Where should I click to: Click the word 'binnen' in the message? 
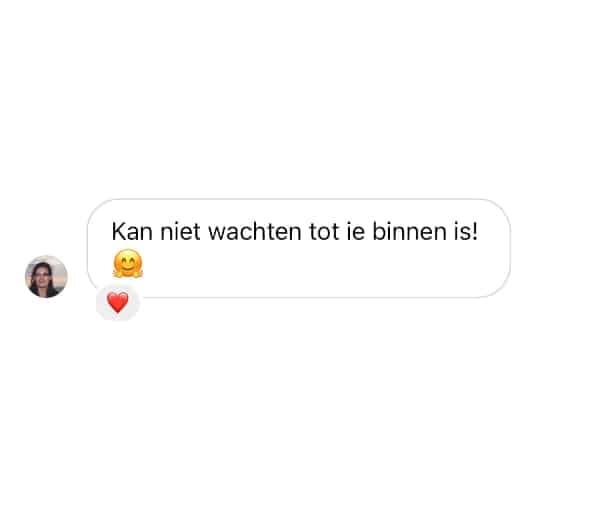click(x=409, y=232)
